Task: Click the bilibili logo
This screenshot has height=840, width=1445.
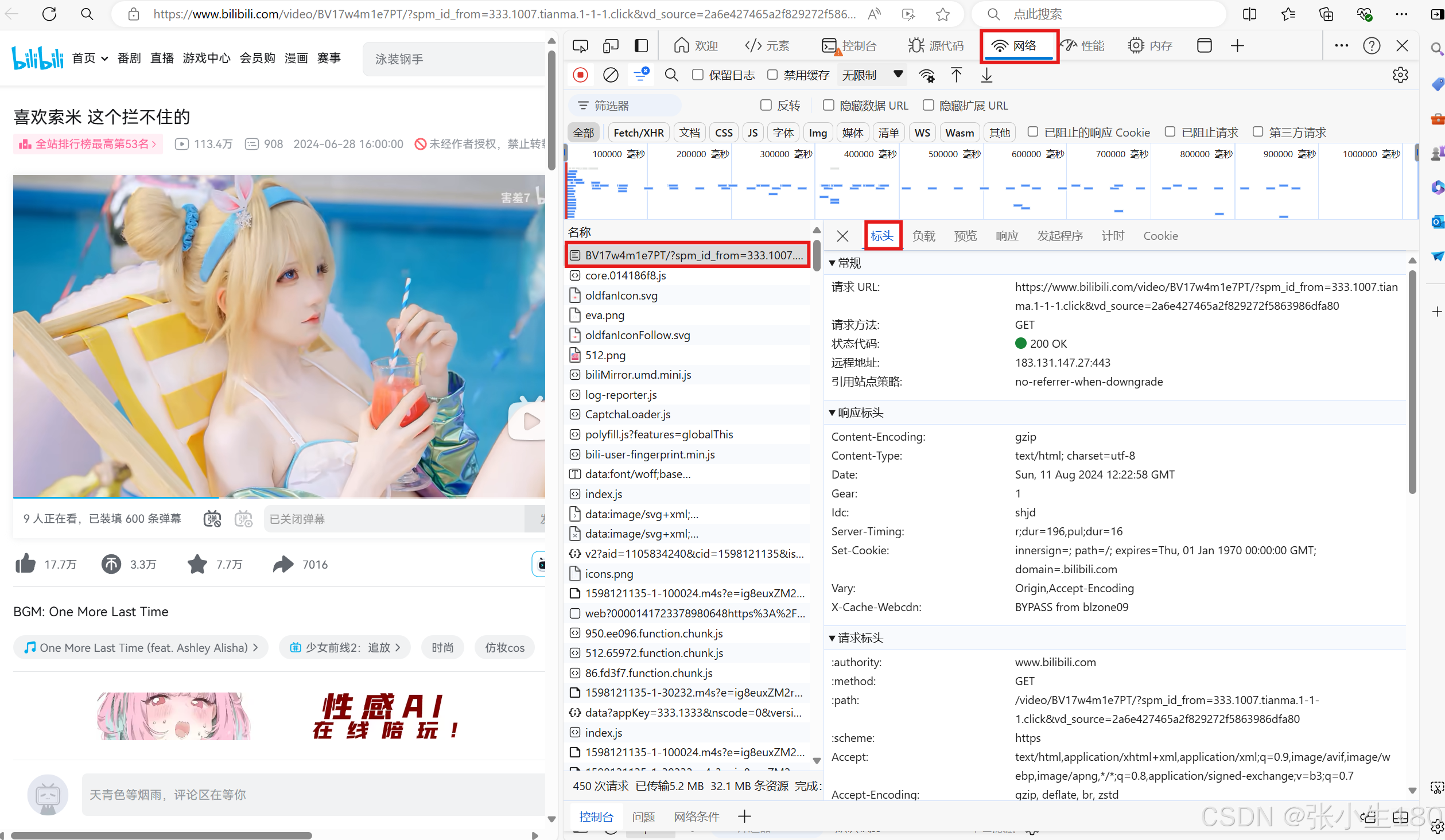Action: pos(38,58)
